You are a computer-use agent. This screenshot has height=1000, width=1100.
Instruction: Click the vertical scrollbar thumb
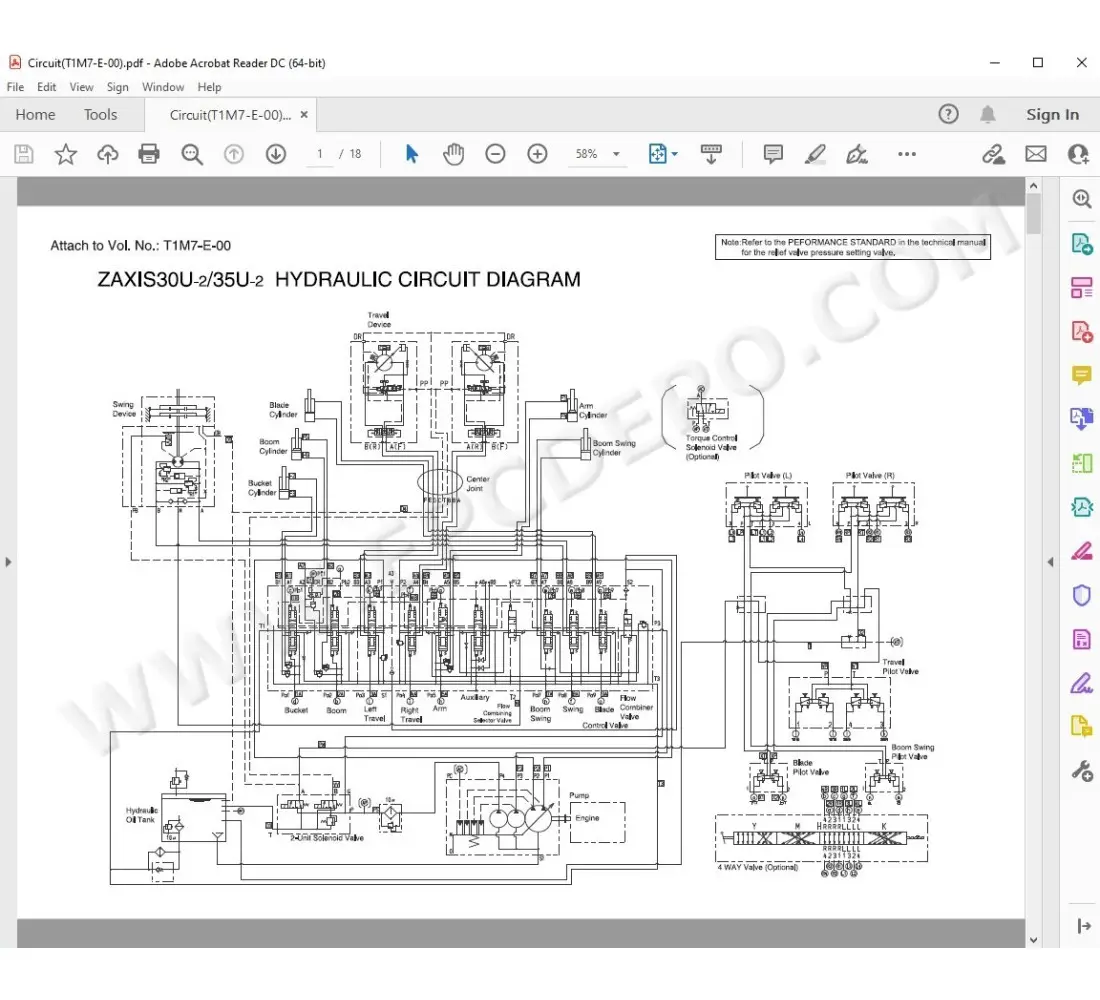pyautogui.click(x=1034, y=213)
